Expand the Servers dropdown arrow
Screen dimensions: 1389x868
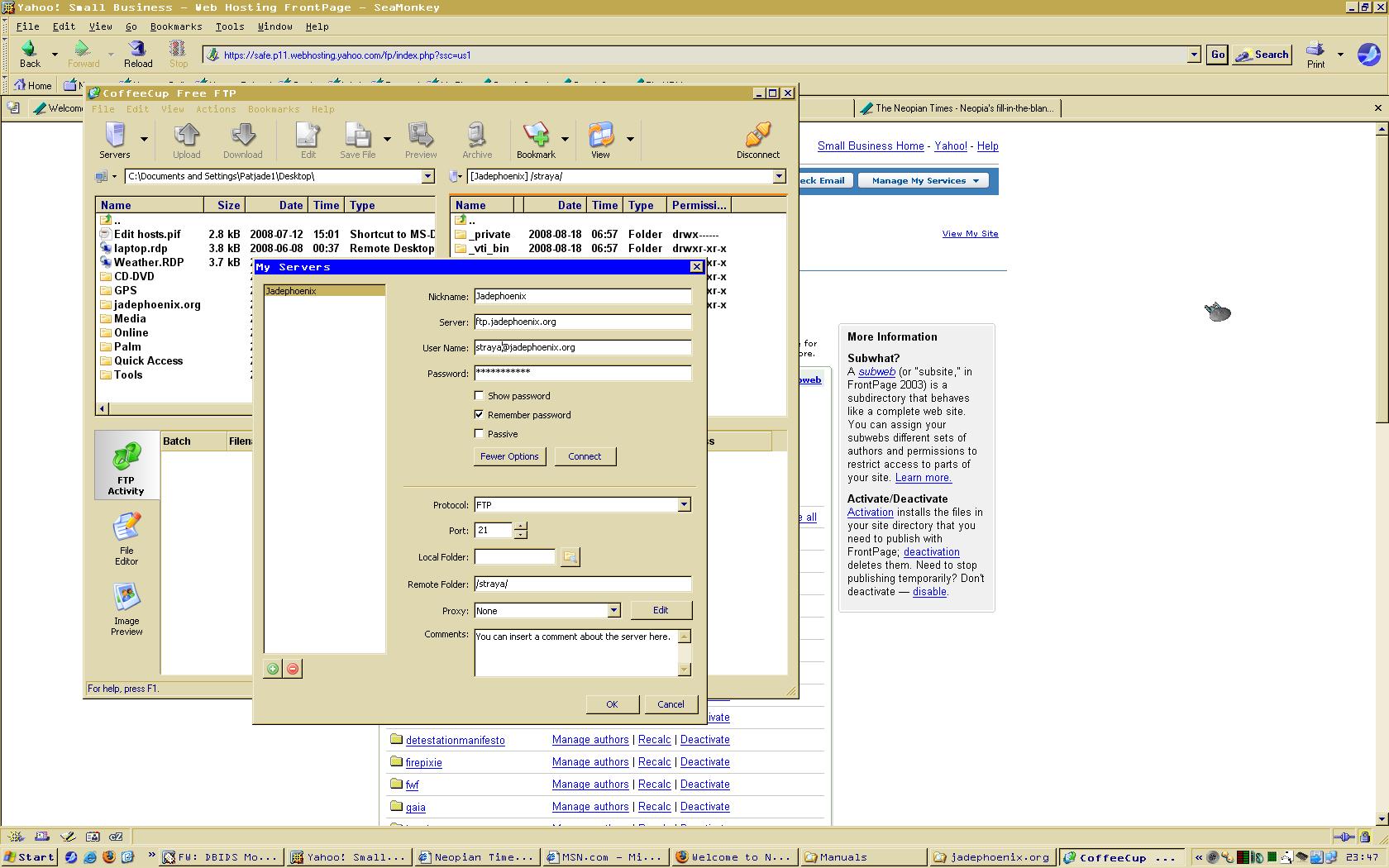[x=144, y=140]
